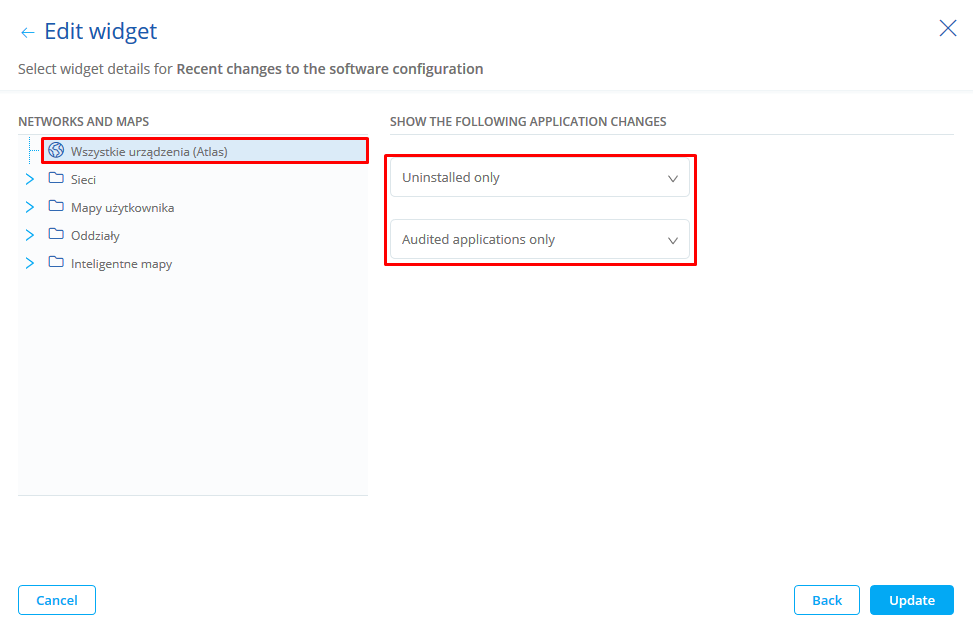Click the Oddziały folder icon

click(56, 235)
